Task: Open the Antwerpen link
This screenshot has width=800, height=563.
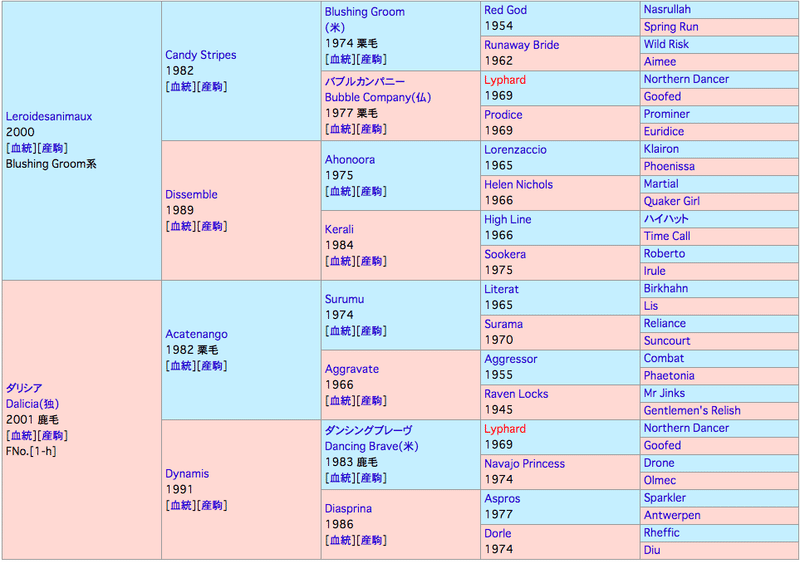Action: tap(672, 515)
